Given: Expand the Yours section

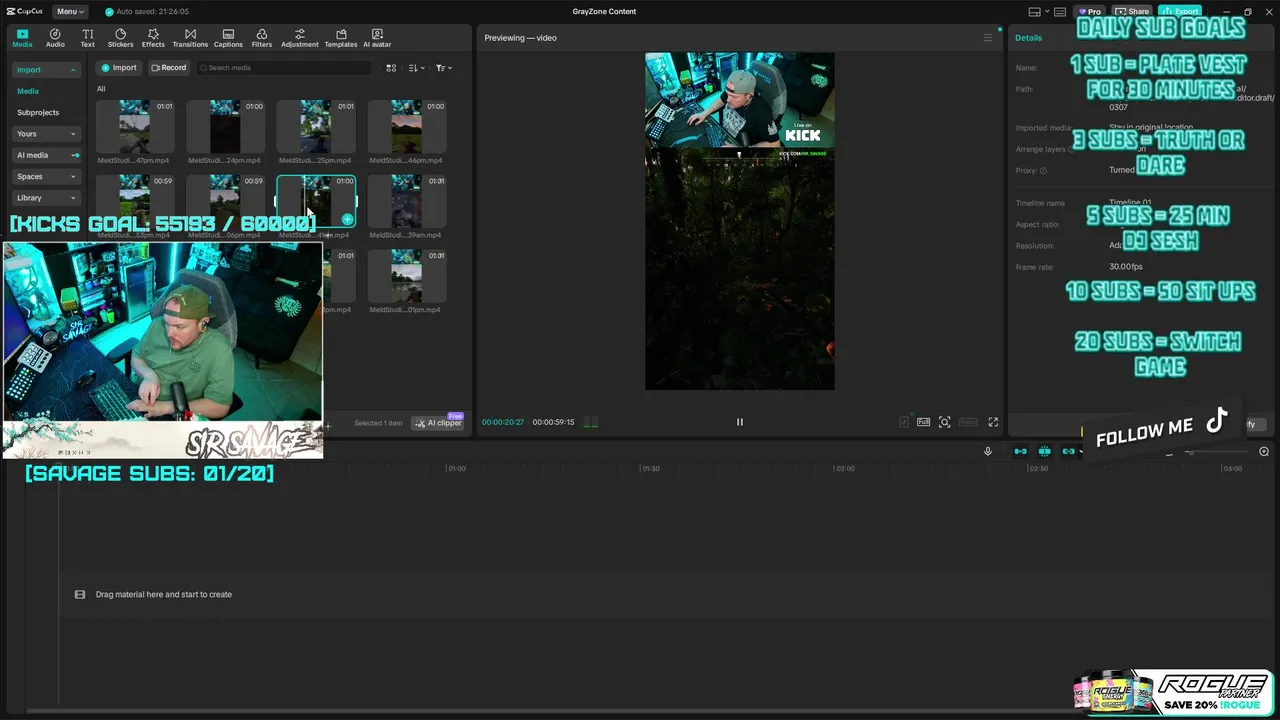Looking at the screenshot, I should (x=46, y=133).
